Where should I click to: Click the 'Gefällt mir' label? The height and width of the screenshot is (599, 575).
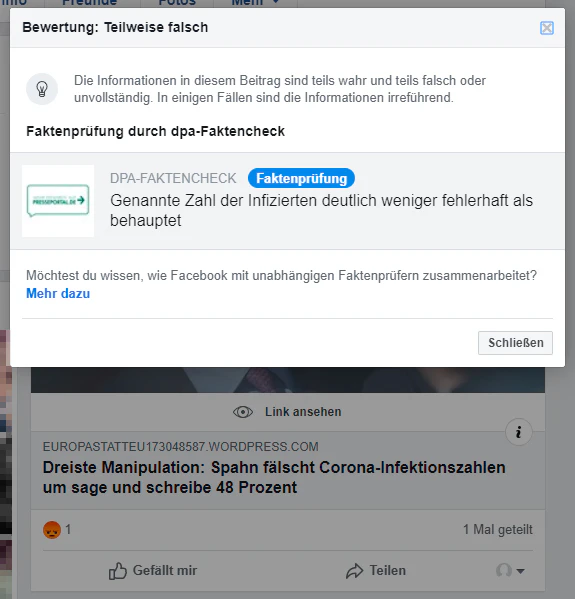[x=165, y=570]
